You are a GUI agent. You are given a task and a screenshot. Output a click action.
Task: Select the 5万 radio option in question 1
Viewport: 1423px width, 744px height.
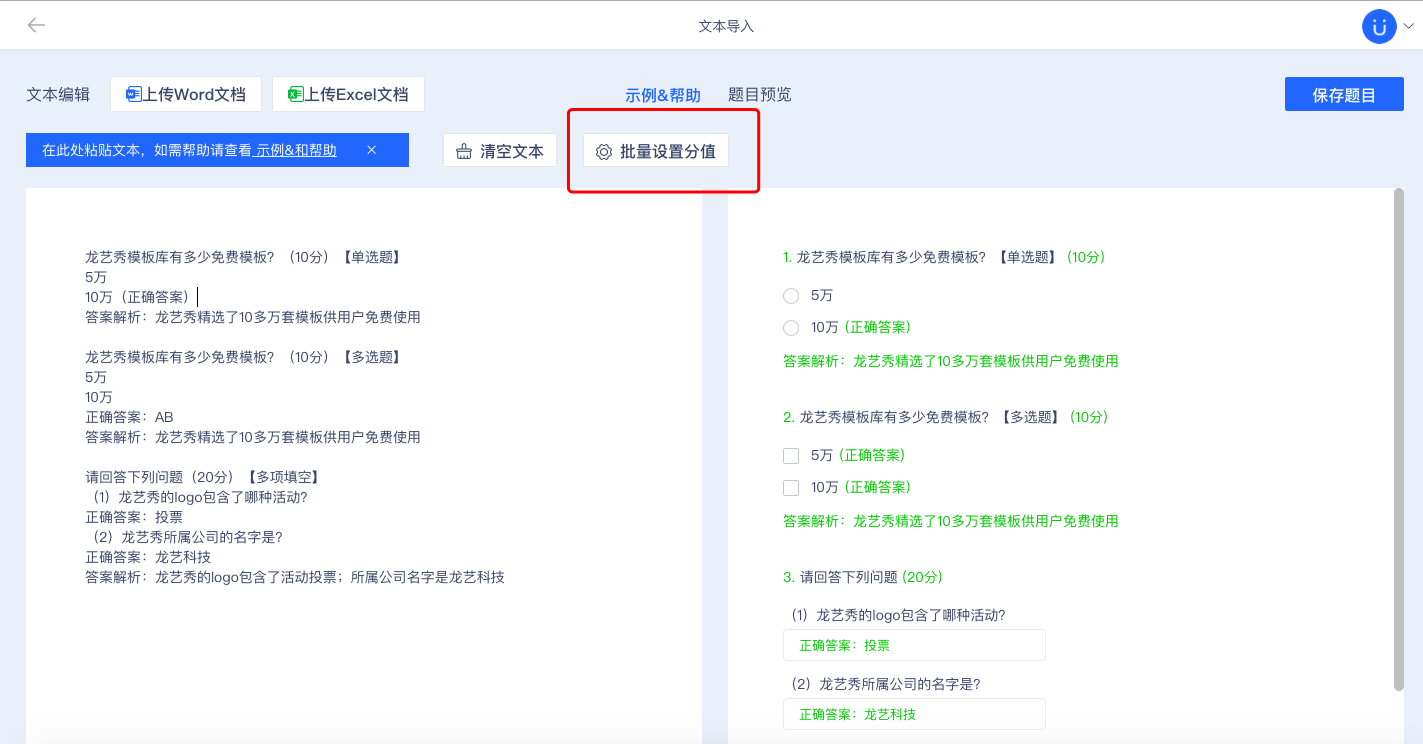point(791,296)
